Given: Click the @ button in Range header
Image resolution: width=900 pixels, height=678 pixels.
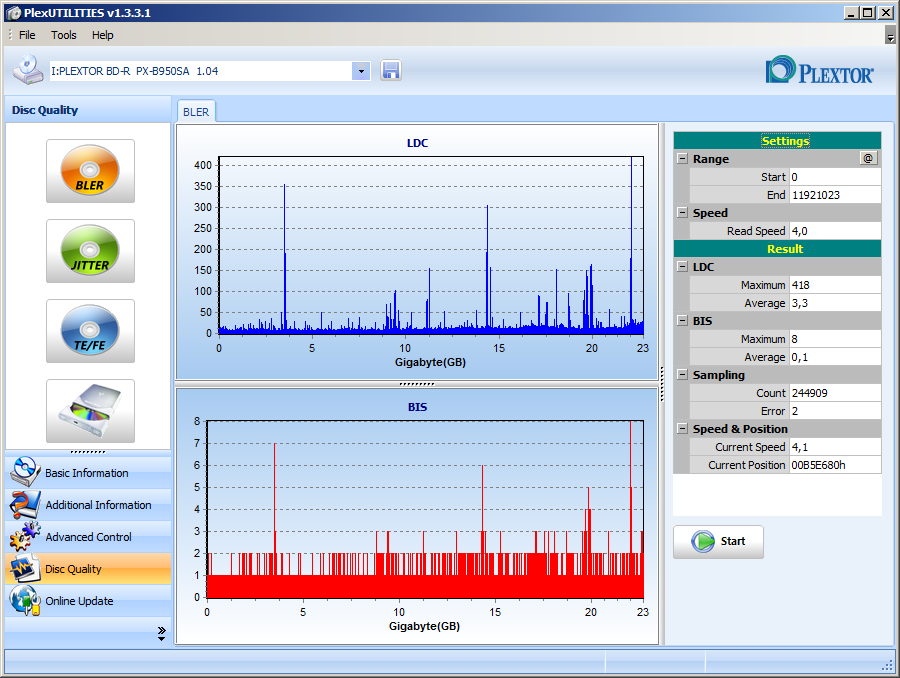Looking at the screenshot, I should click(868, 158).
